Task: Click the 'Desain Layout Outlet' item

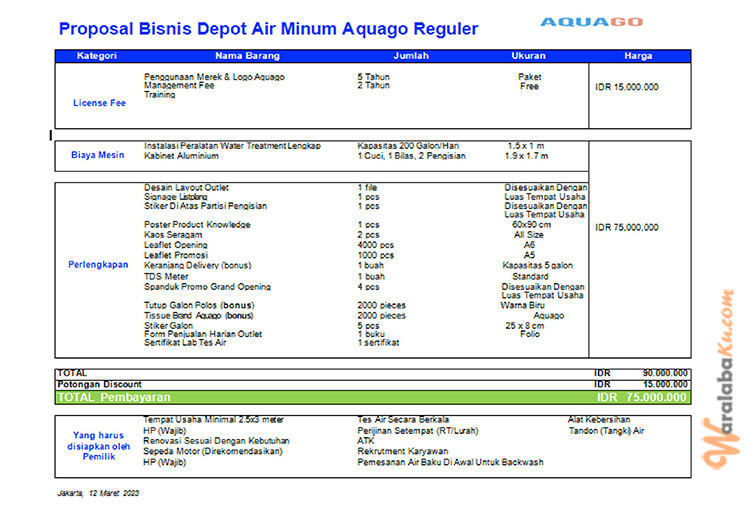Action: point(187,187)
